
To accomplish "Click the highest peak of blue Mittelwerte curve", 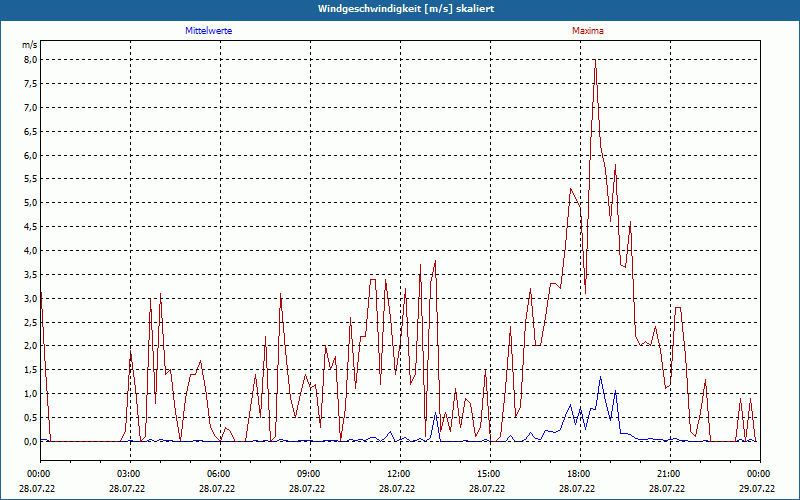I will tap(601, 377).
